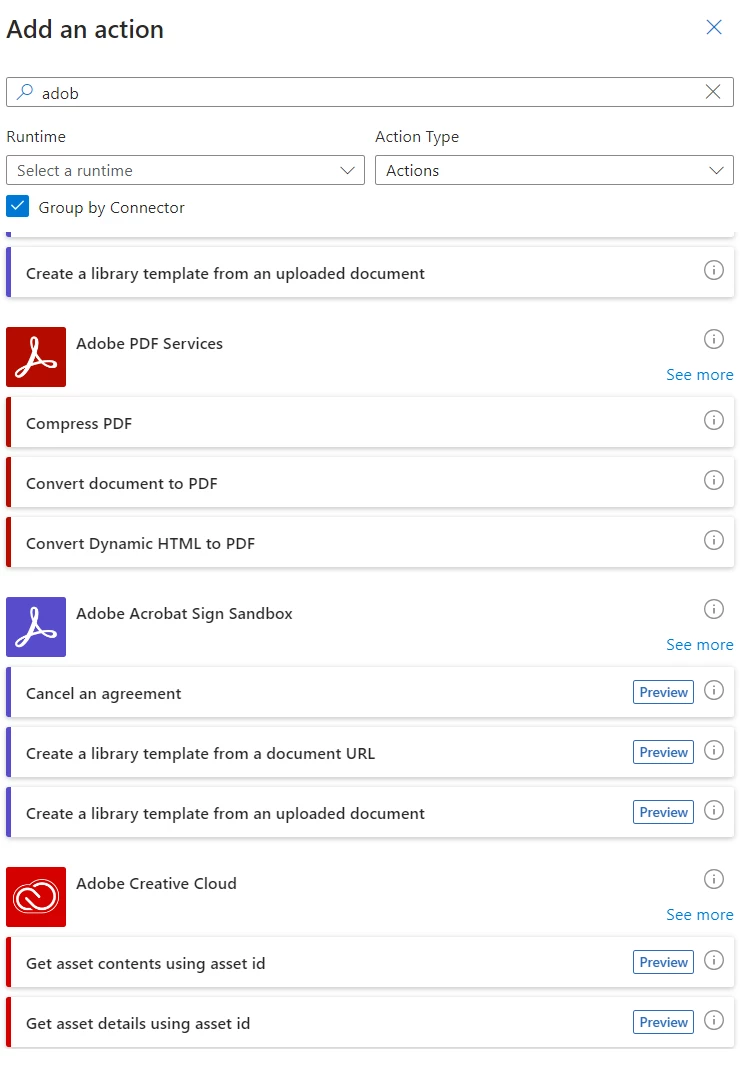Select the Compress PDF action
Viewport: 755px width, 1088px height.
point(370,422)
